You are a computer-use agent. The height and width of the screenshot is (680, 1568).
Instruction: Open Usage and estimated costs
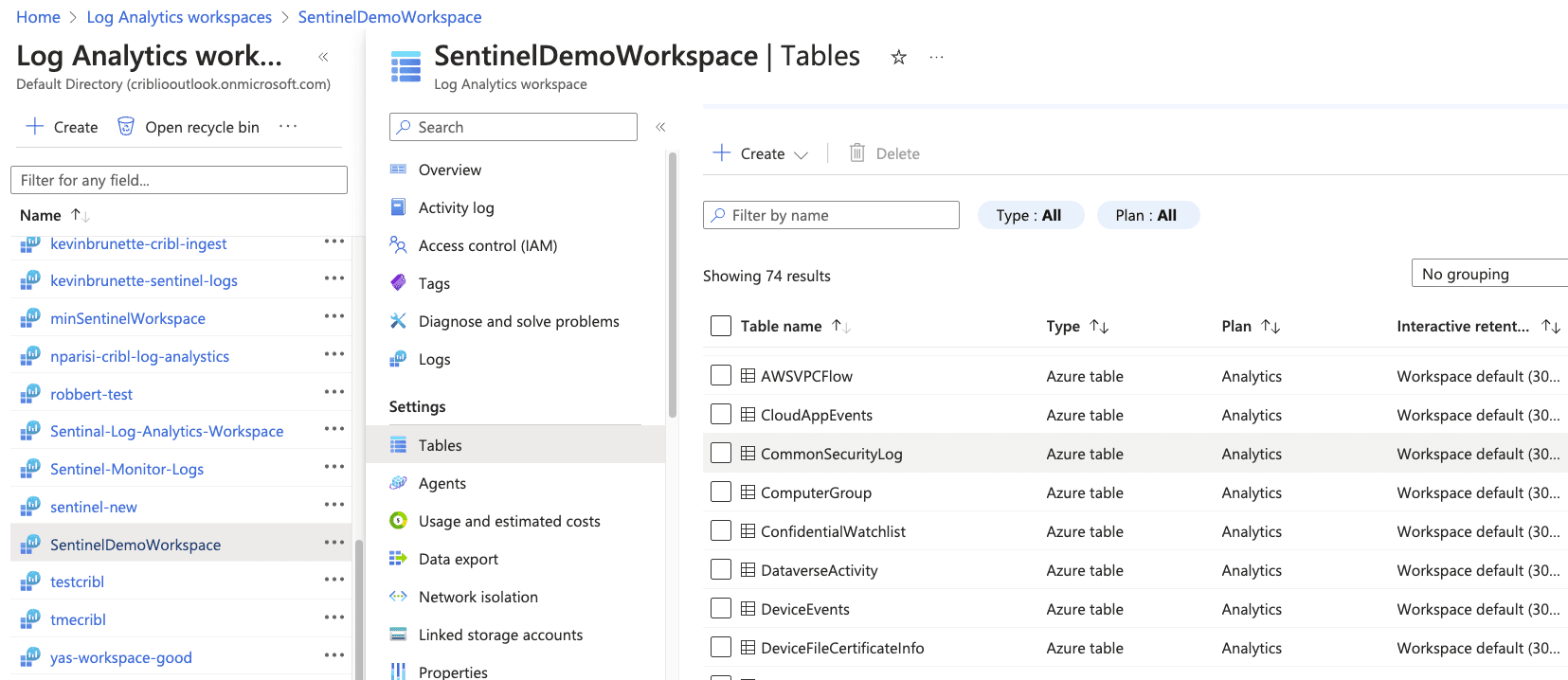[x=509, y=522]
